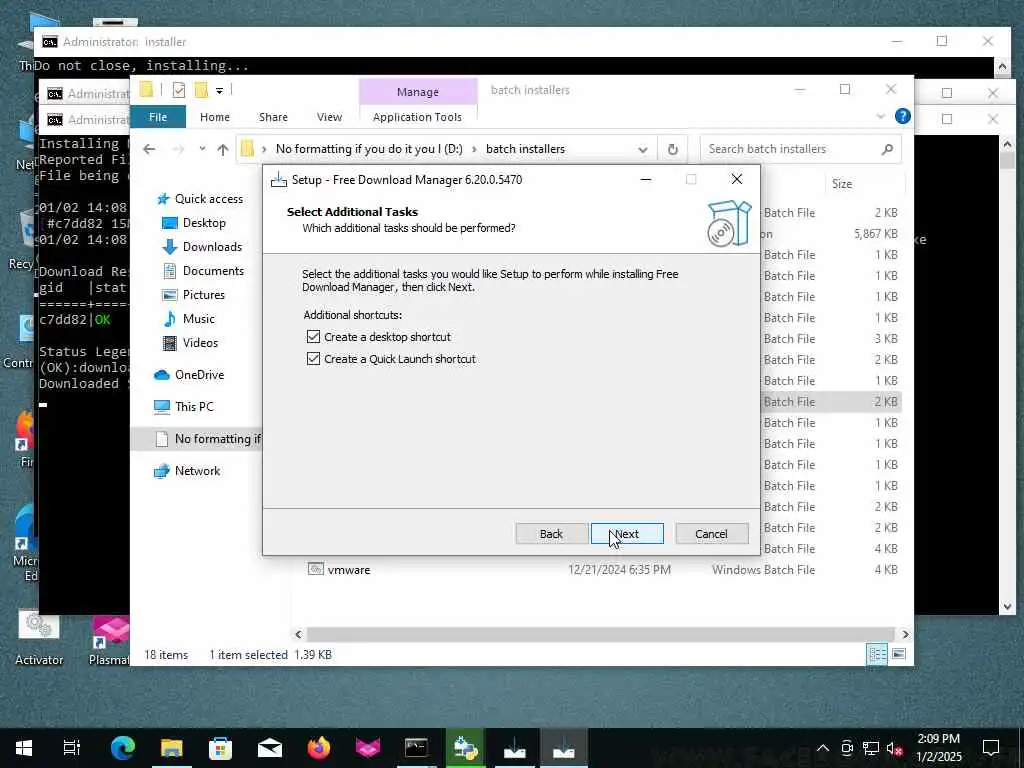The height and width of the screenshot is (768, 1024).
Task: Open Music in navigation pane
Action: tap(198, 319)
